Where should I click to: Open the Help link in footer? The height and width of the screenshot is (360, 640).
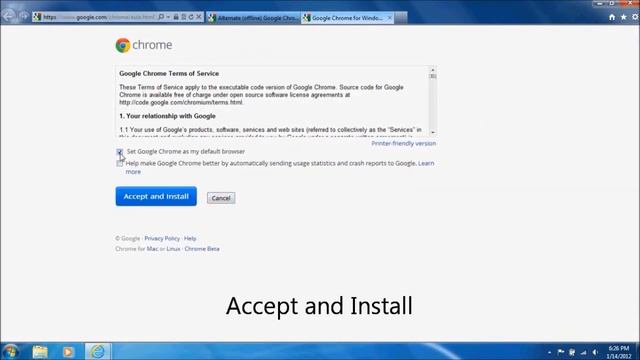coord(190,238)
